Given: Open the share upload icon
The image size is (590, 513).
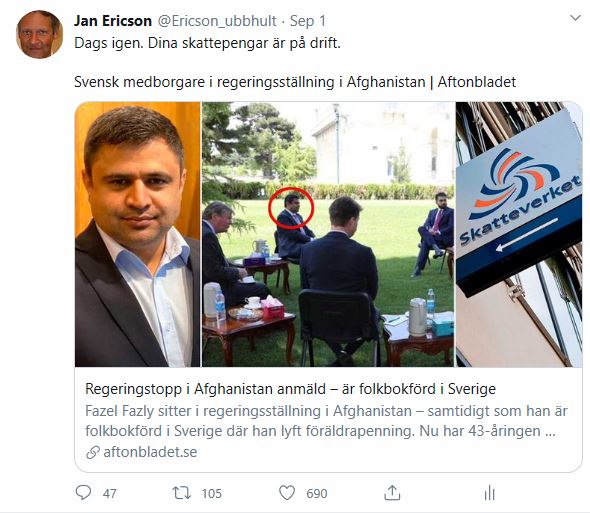Looking at the screenshot, I should click(x=392, y=493).
